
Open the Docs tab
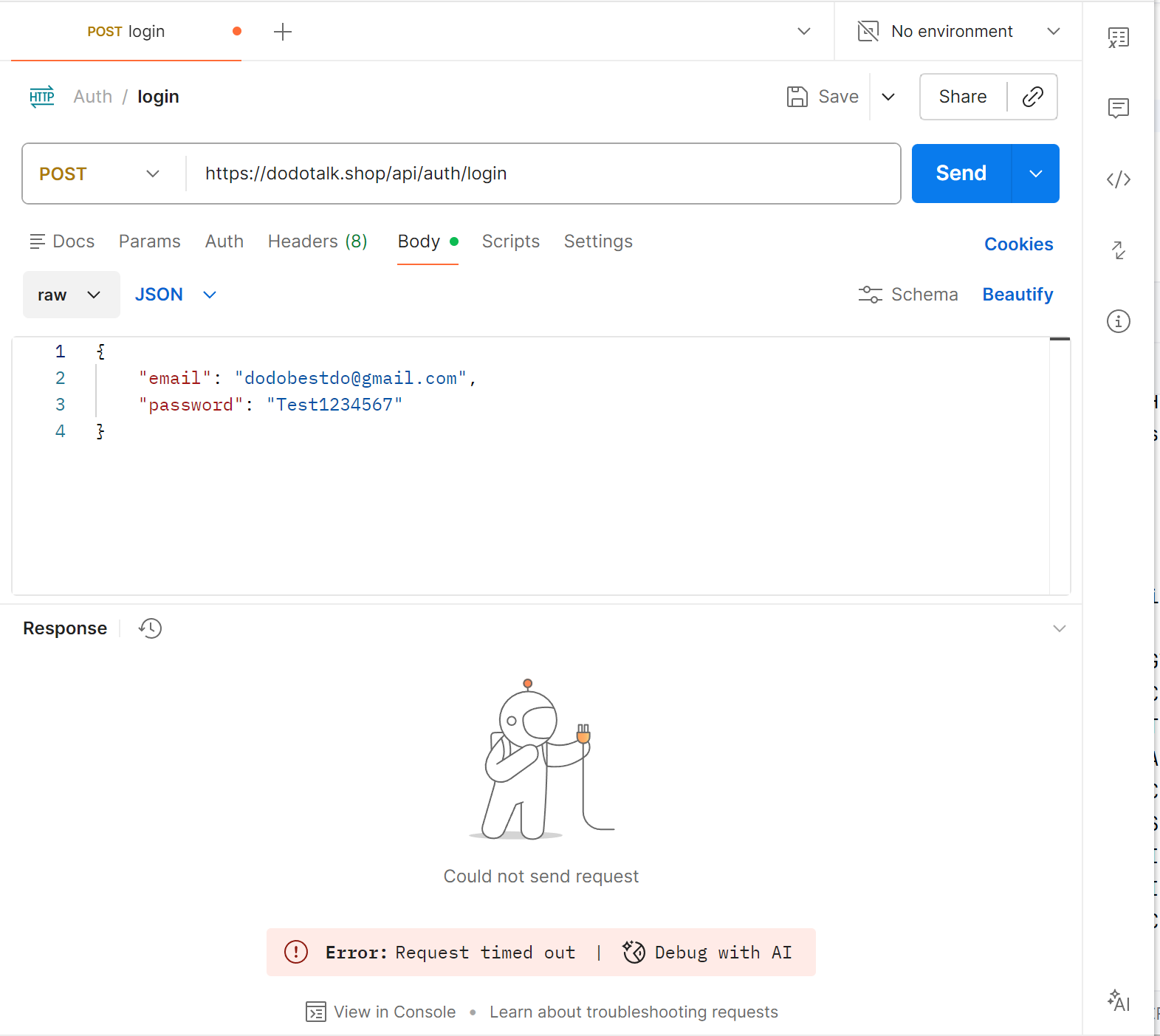[x=62, y=241]
